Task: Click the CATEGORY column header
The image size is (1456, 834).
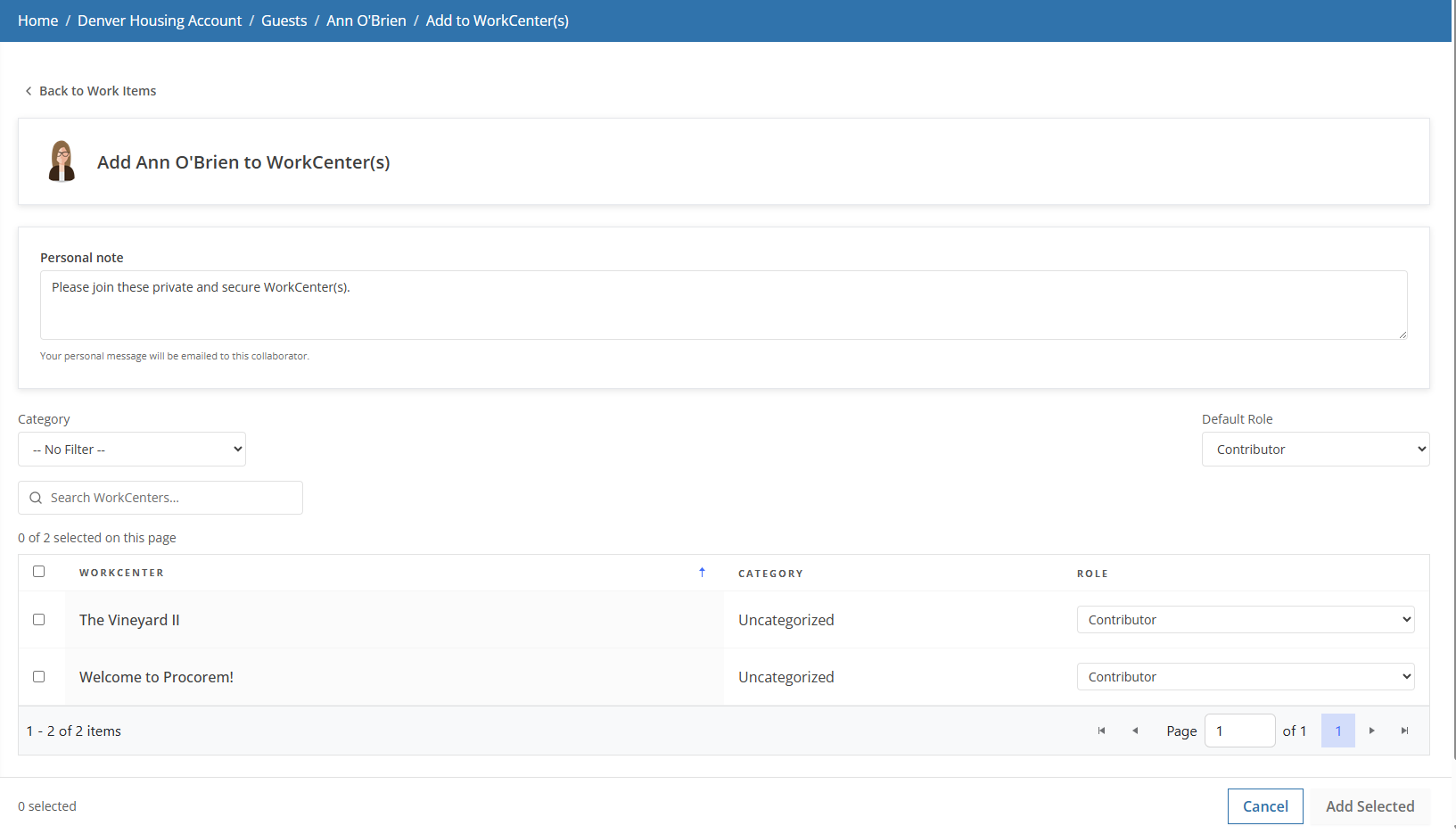Action: [770, 574]
